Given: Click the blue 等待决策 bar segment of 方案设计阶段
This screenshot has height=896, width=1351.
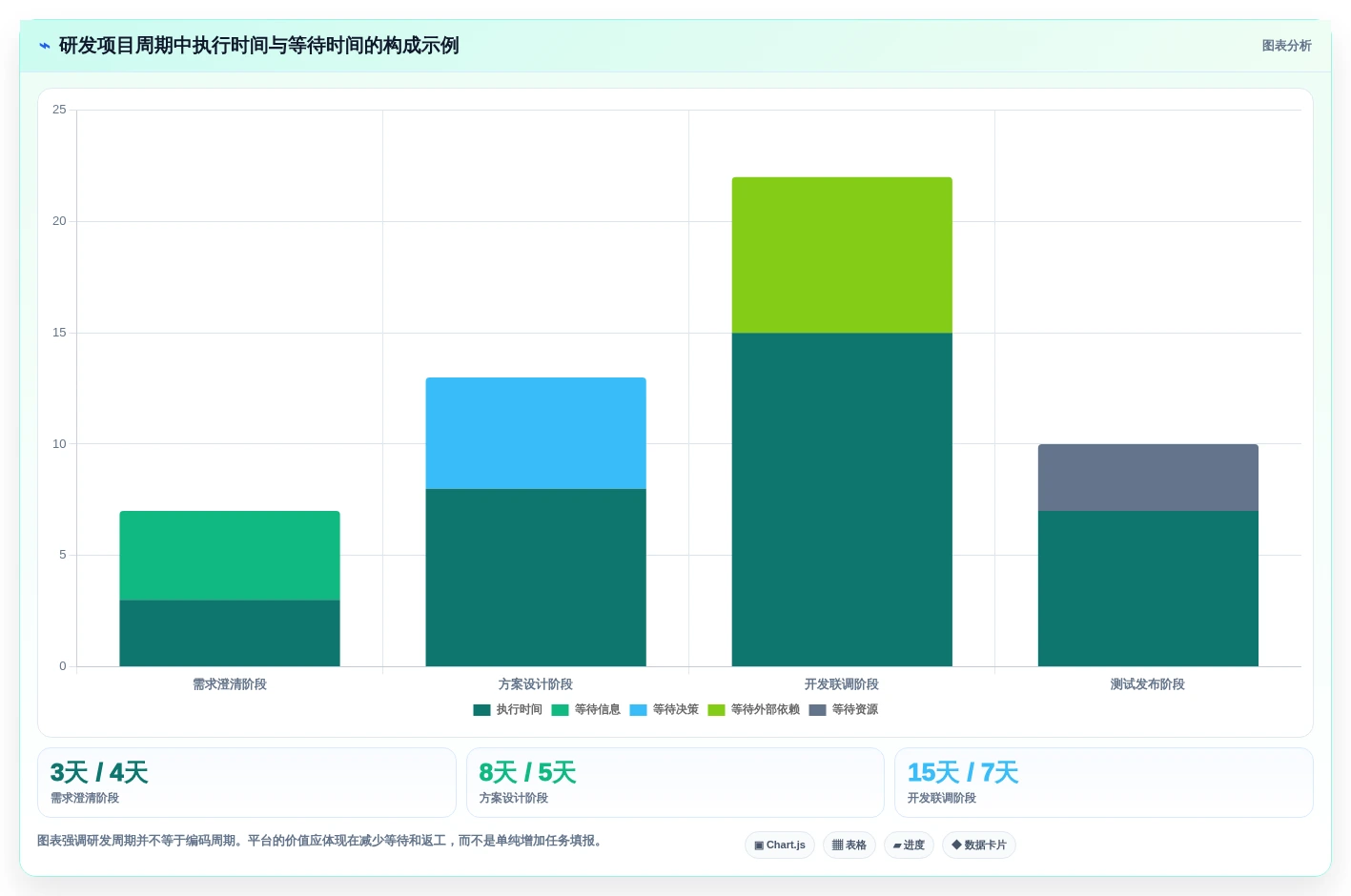Looking at the screenshot, I should pyautogui.click(x=536, y=433).
